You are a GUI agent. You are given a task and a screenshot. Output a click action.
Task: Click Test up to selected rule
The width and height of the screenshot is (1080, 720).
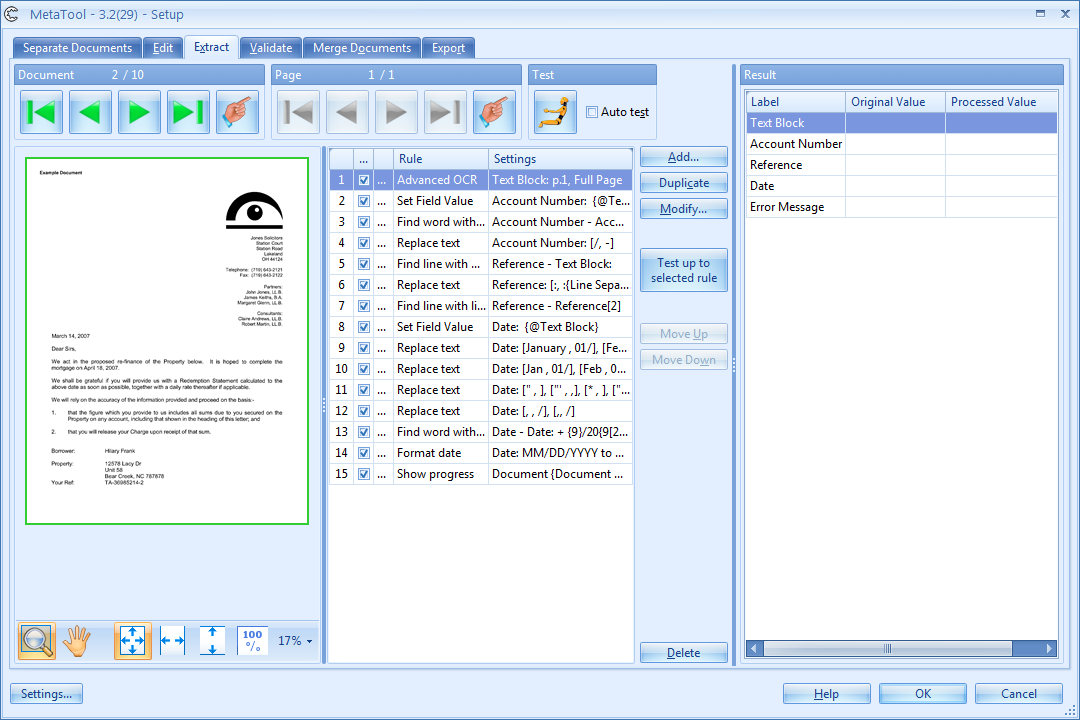click(x=683, y=270)
